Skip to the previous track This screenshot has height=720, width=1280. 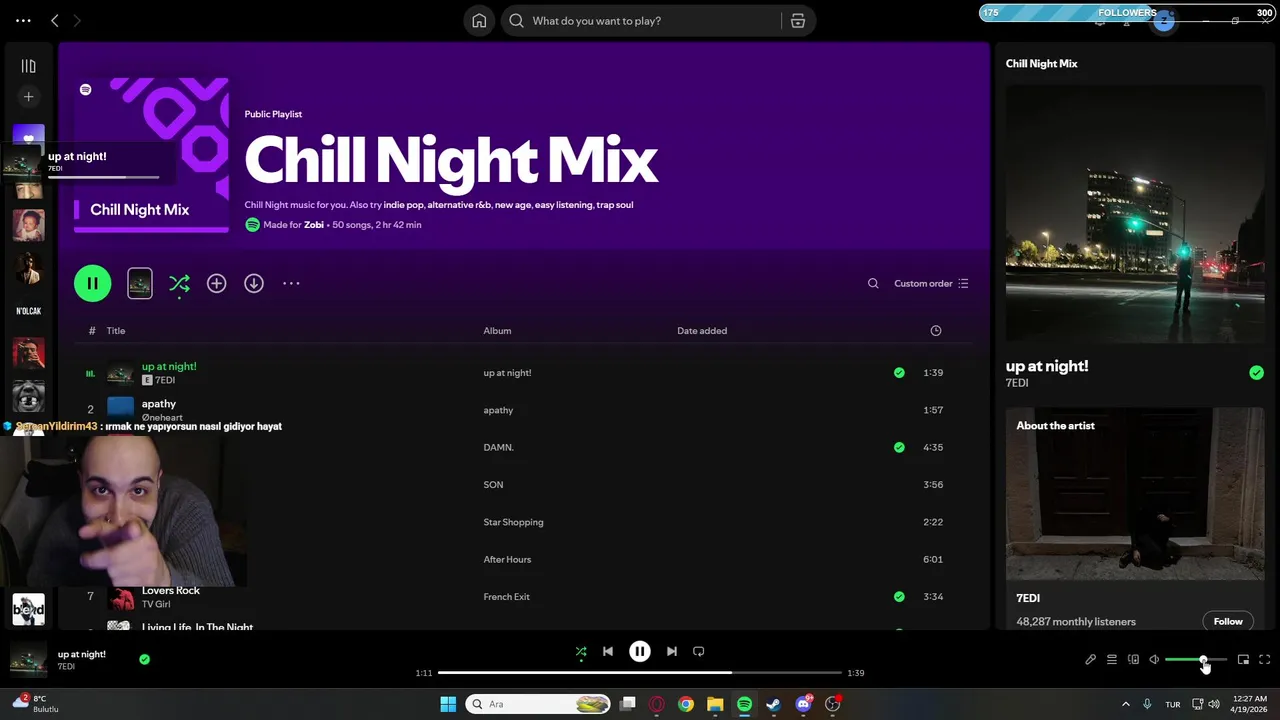(x=608, y=652)
